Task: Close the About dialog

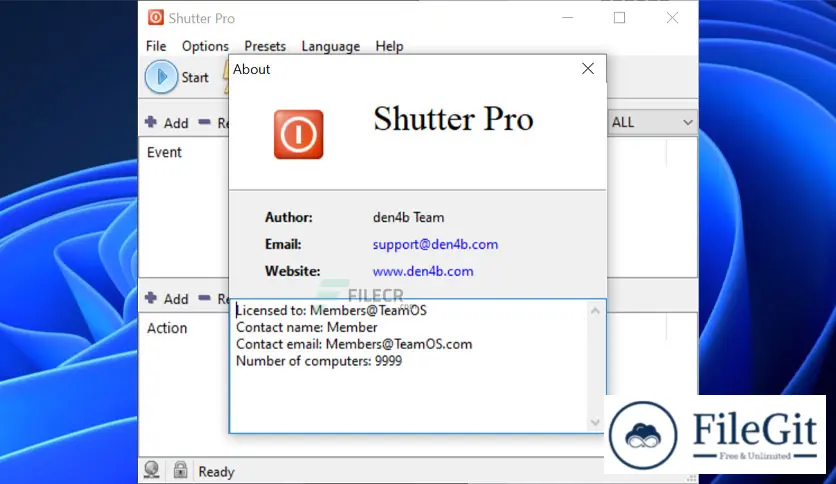Action: pos(588,68)
